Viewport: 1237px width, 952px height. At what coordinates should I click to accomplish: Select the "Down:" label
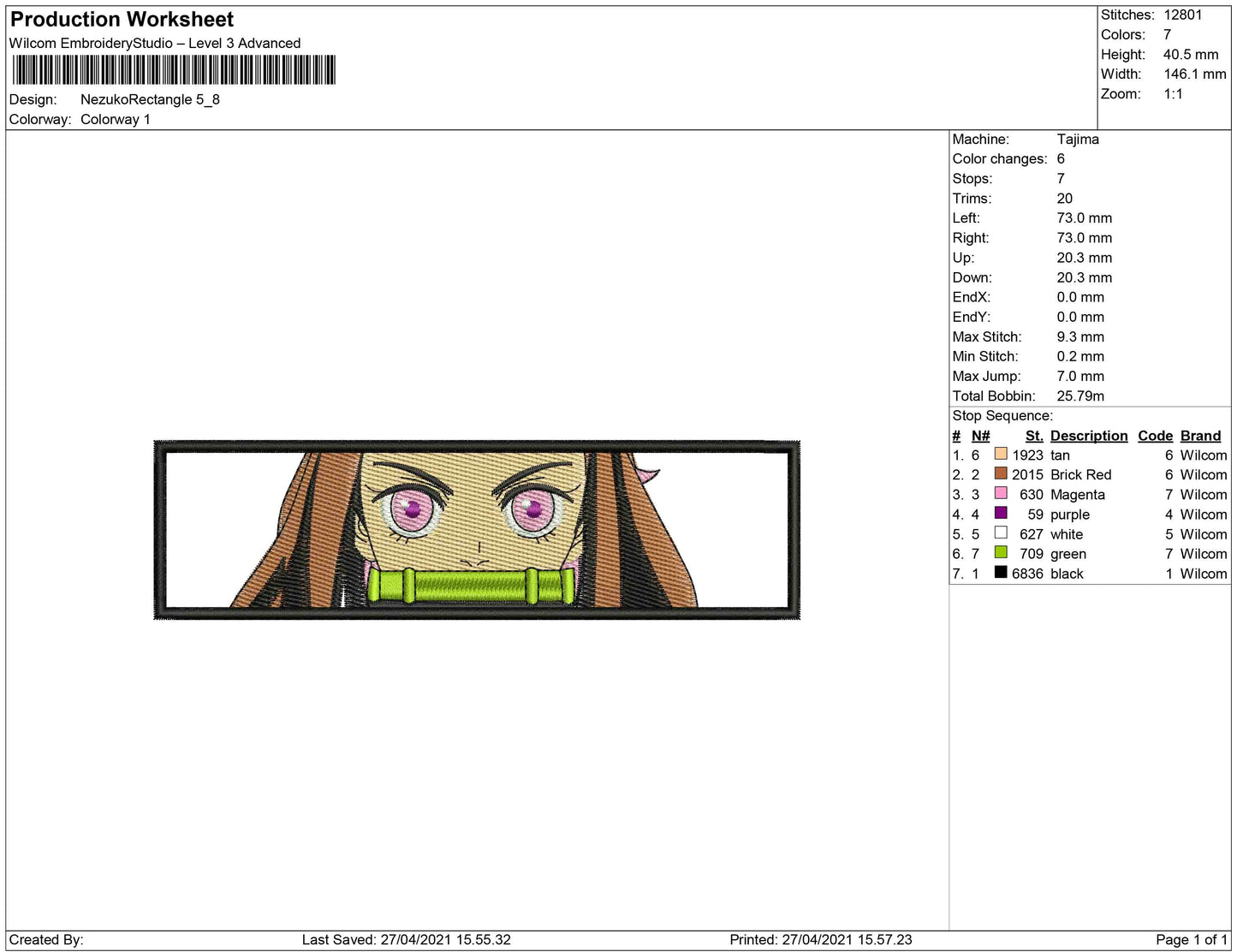tap(972, 277)
